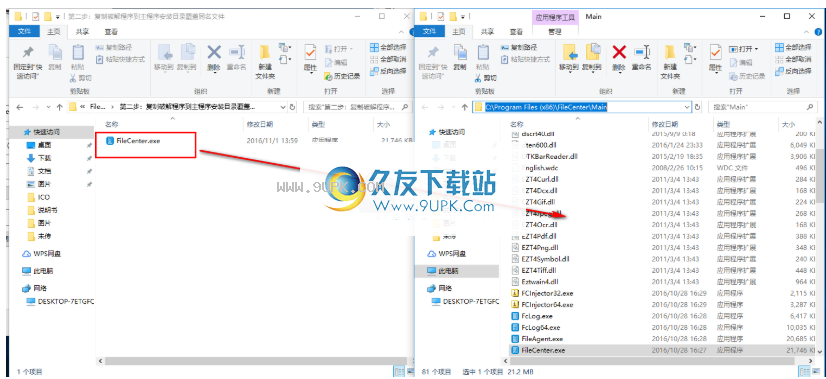Sort by Name (名称) column in Main window

517,124
